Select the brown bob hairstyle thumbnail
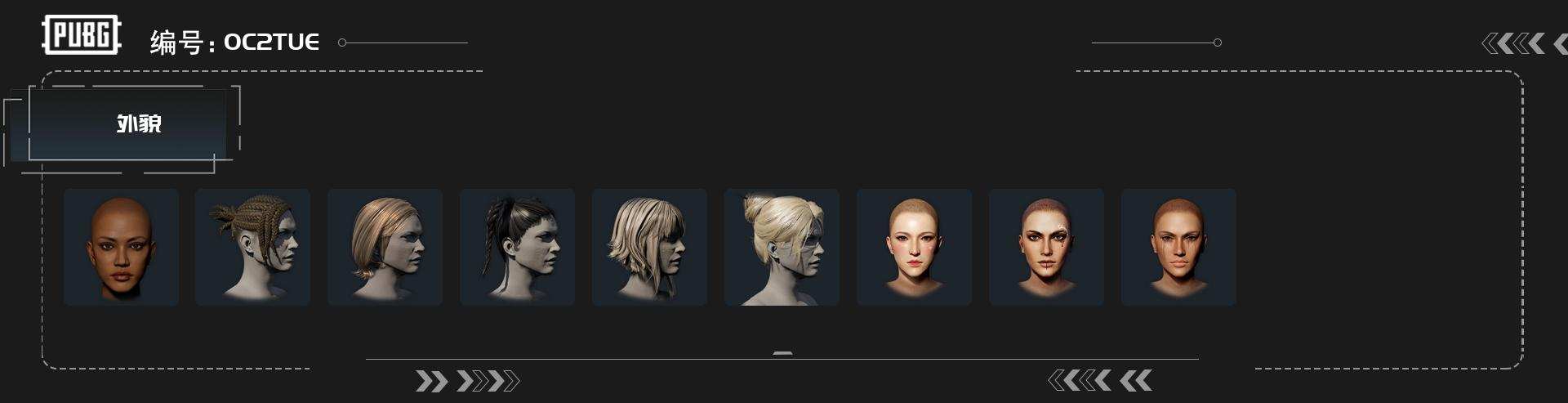Image resolution: width=1568 pixels, height=403 pixels. pyautogui.click(x=385, y=247)
